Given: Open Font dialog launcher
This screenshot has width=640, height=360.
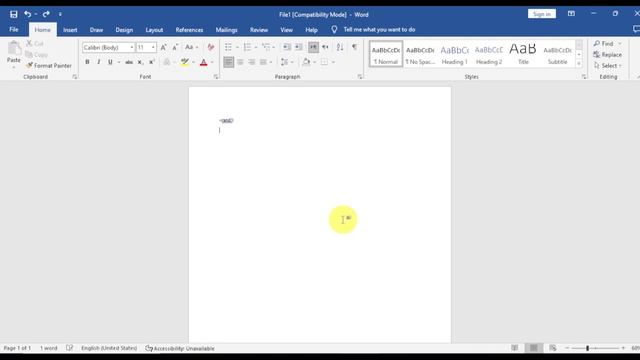Looking at the screenshot, I should pyautogui.click(x=216, y=77).
